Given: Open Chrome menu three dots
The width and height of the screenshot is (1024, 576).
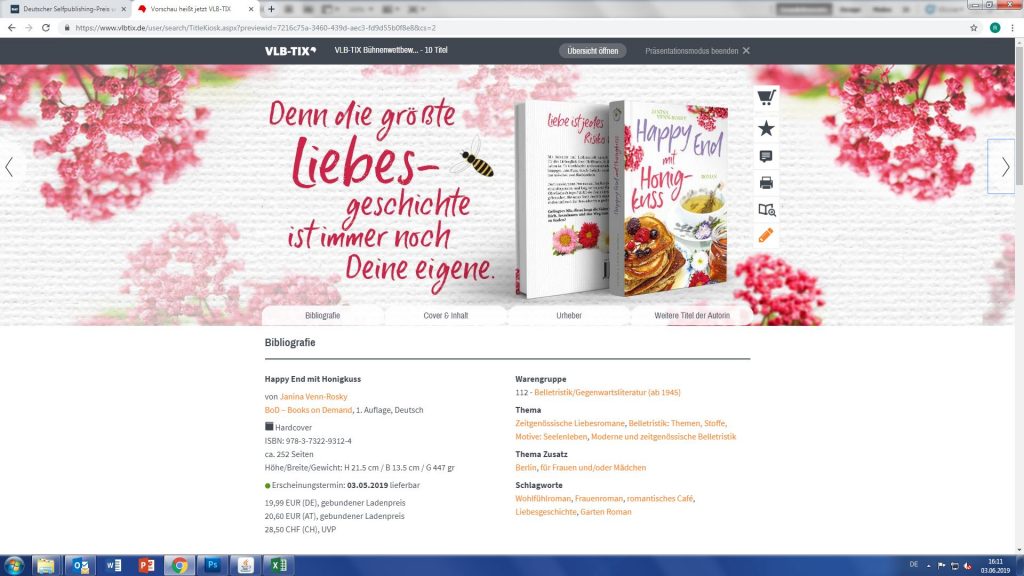Looking at the screenshot, I should [x=1012, y=28].
